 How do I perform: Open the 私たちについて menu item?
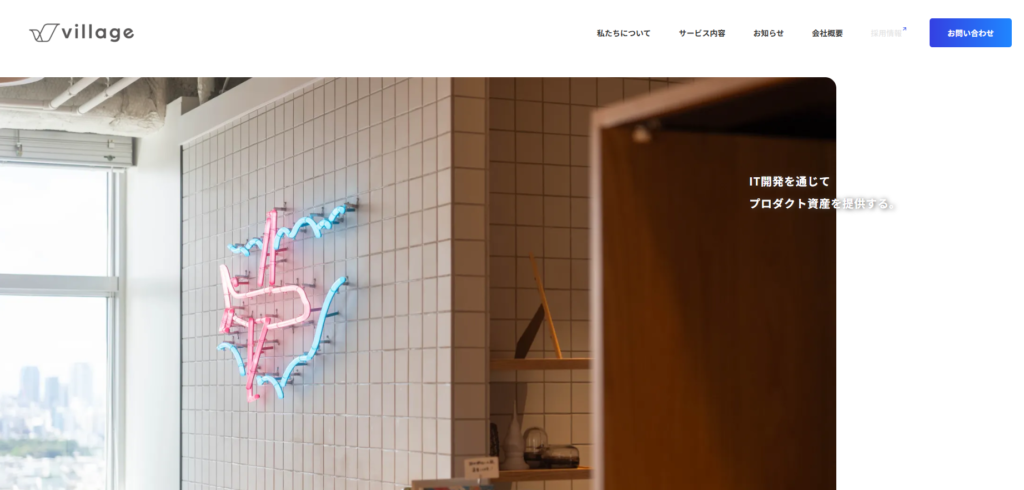tap(623, 33)
